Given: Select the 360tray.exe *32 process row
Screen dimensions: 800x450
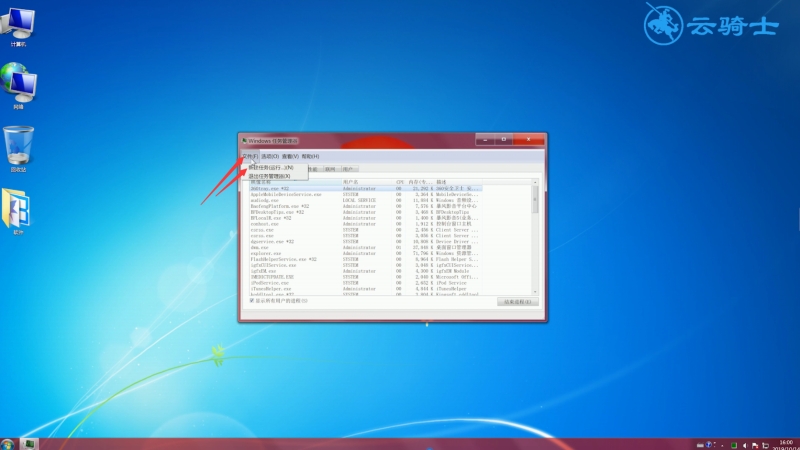Looking at the screenshot, I should tap(365, 188).
